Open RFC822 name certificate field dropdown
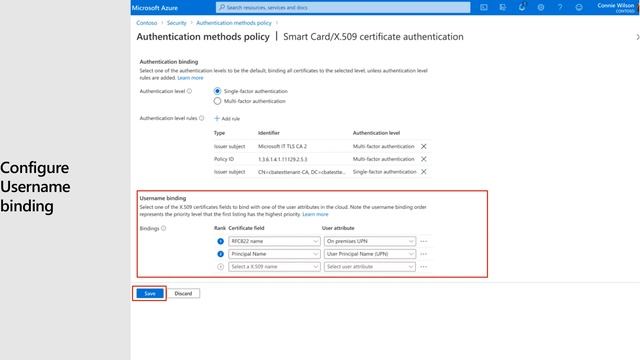640x360 pixels. click(x=274, y=241)
